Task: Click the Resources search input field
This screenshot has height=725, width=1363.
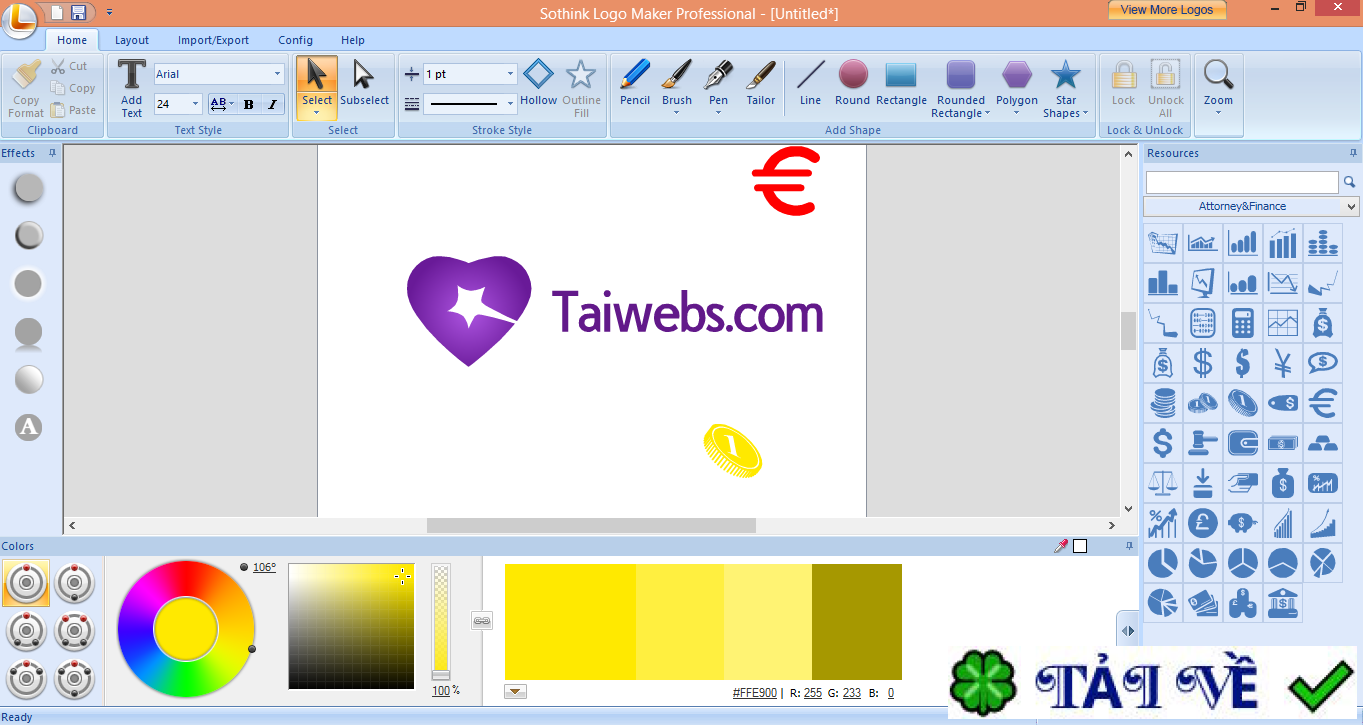Action: click(x=1242, y=182)
